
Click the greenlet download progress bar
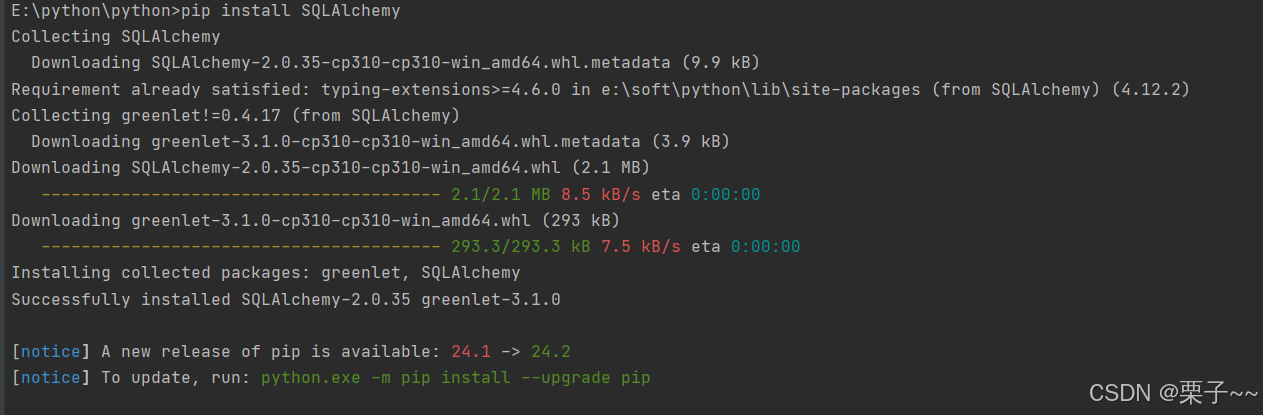(x=241, y=246)
